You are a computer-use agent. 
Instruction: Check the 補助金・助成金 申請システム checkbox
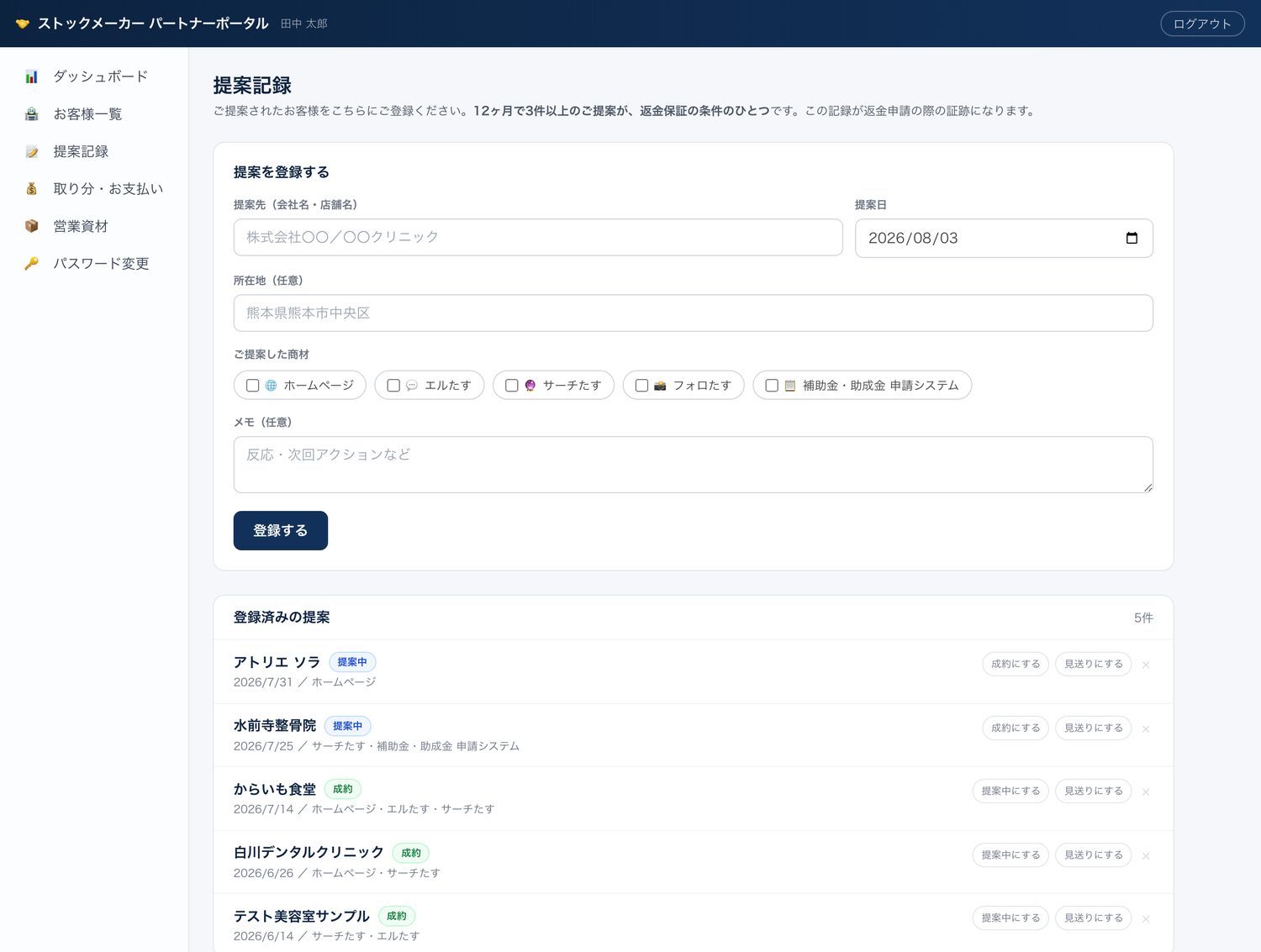pos(772,386)
